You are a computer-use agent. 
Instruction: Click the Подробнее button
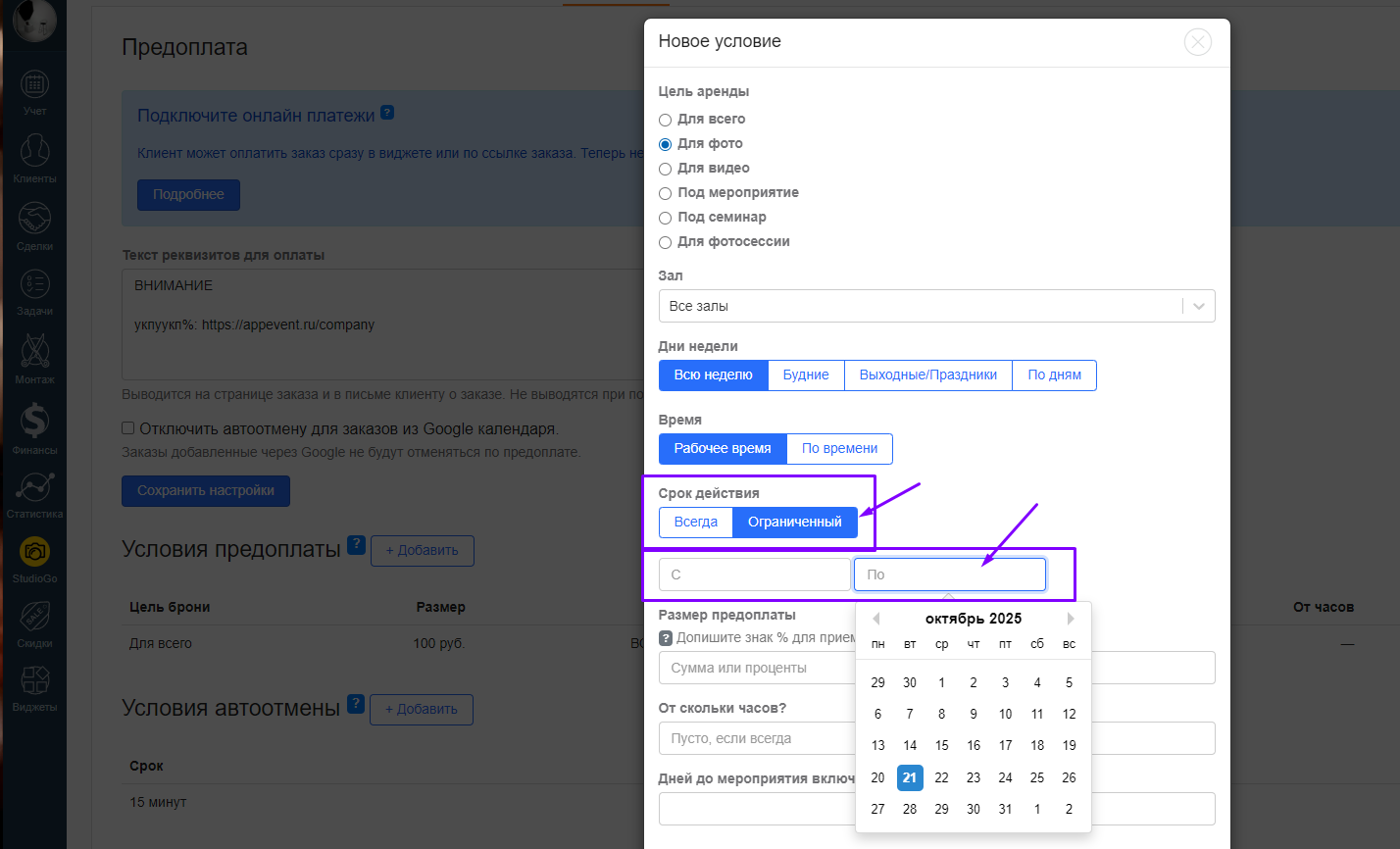click(x=188, y=195)
